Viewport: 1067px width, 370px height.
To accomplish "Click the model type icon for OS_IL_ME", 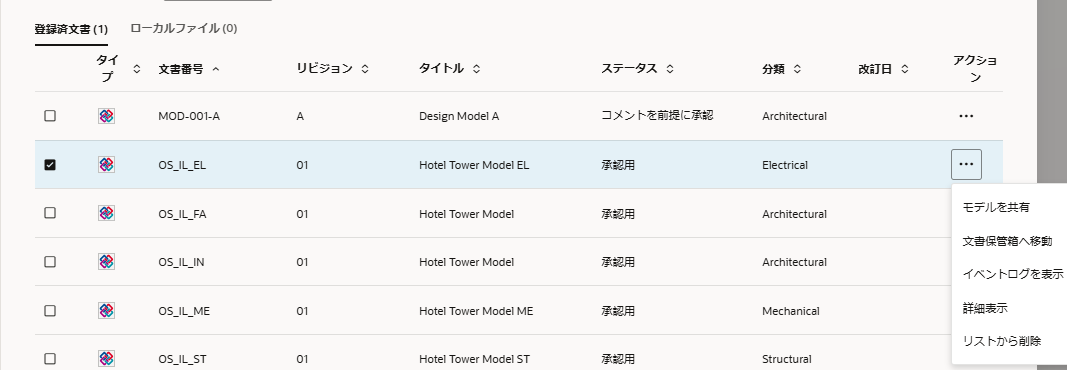I will (106, 311).
